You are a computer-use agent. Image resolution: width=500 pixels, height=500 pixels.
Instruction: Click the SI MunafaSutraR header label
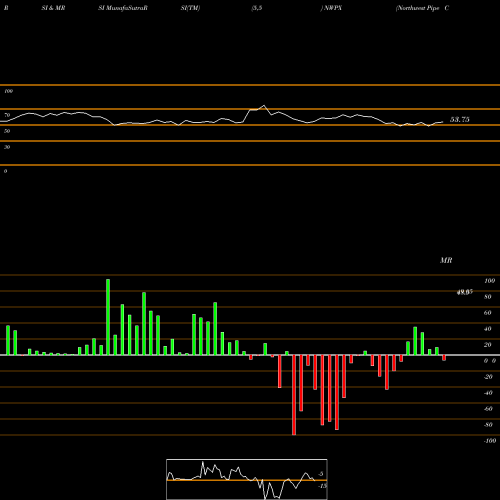click(x=123, y=8)
